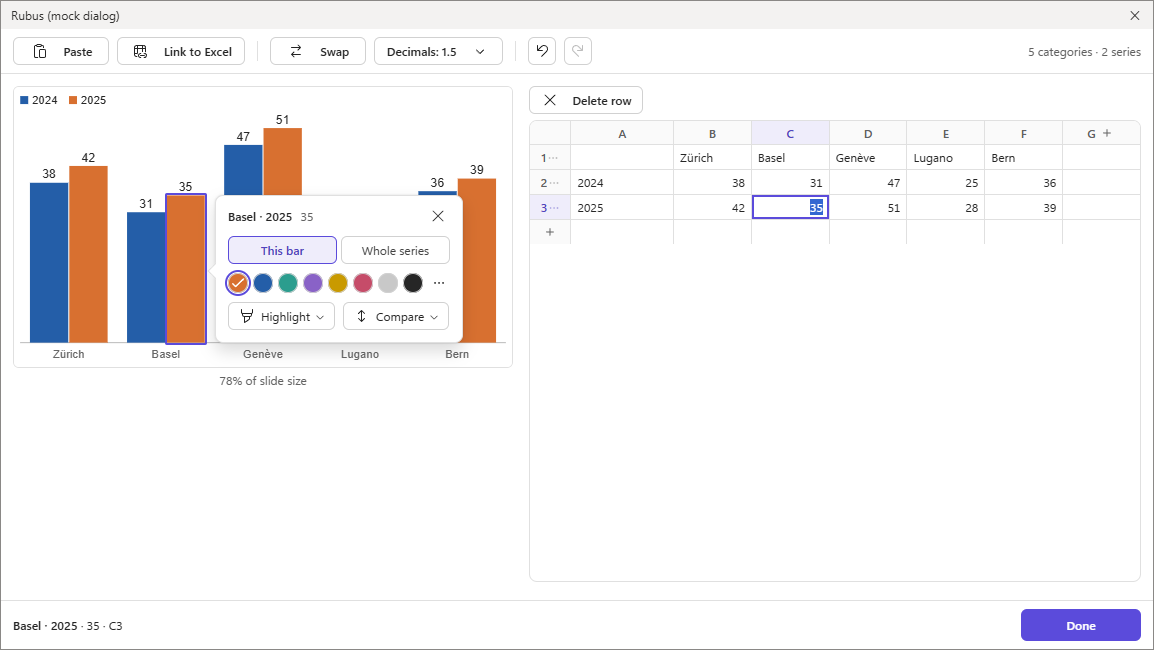Click the Genève header cell
The height and width of the screenshot is (650, 1154).
[x=868, y=158]
